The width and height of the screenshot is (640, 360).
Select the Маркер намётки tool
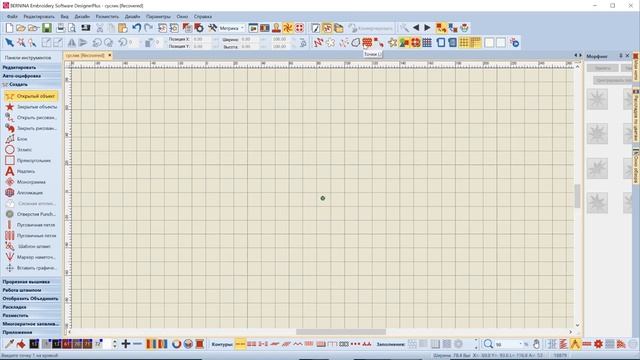tap(31, 257)
